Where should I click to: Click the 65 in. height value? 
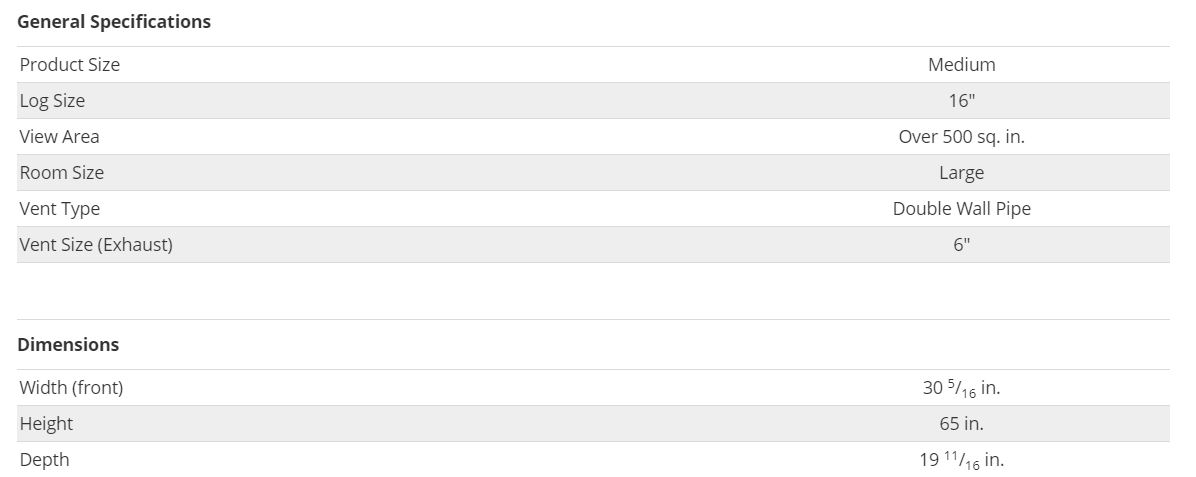[961, 424]
